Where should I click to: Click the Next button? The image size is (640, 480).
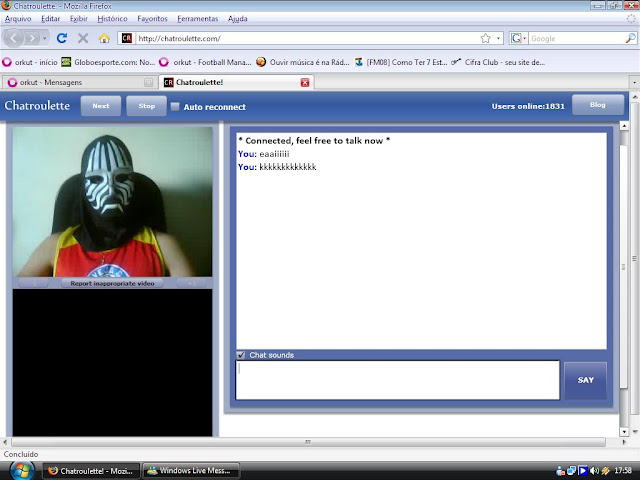[x=101, y=106]
